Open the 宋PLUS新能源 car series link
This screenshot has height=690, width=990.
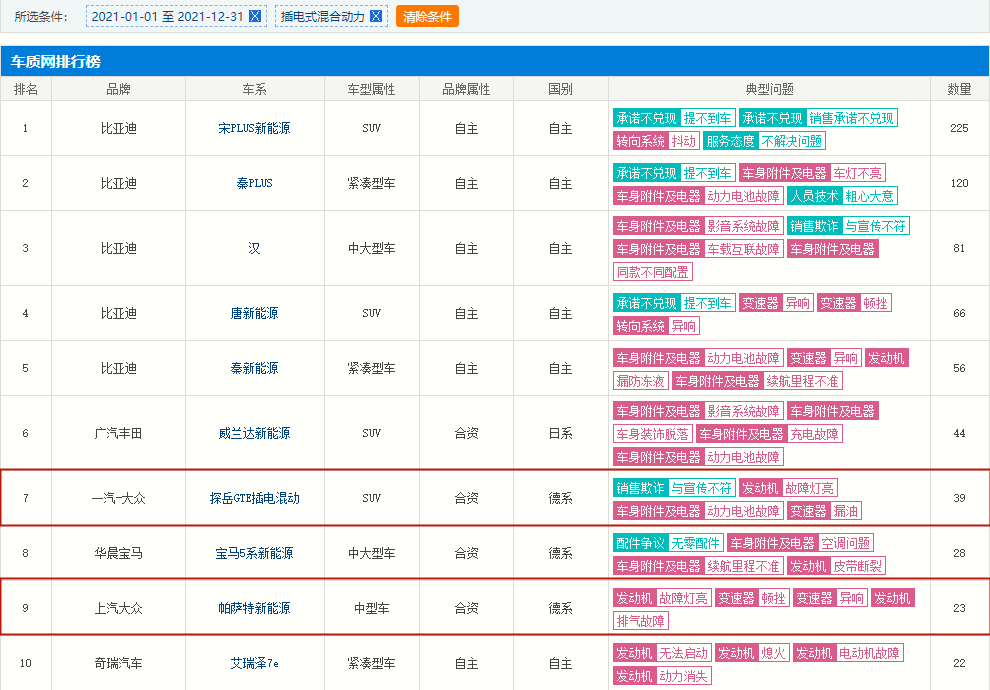pyautogui.click(x=254, y=128)
